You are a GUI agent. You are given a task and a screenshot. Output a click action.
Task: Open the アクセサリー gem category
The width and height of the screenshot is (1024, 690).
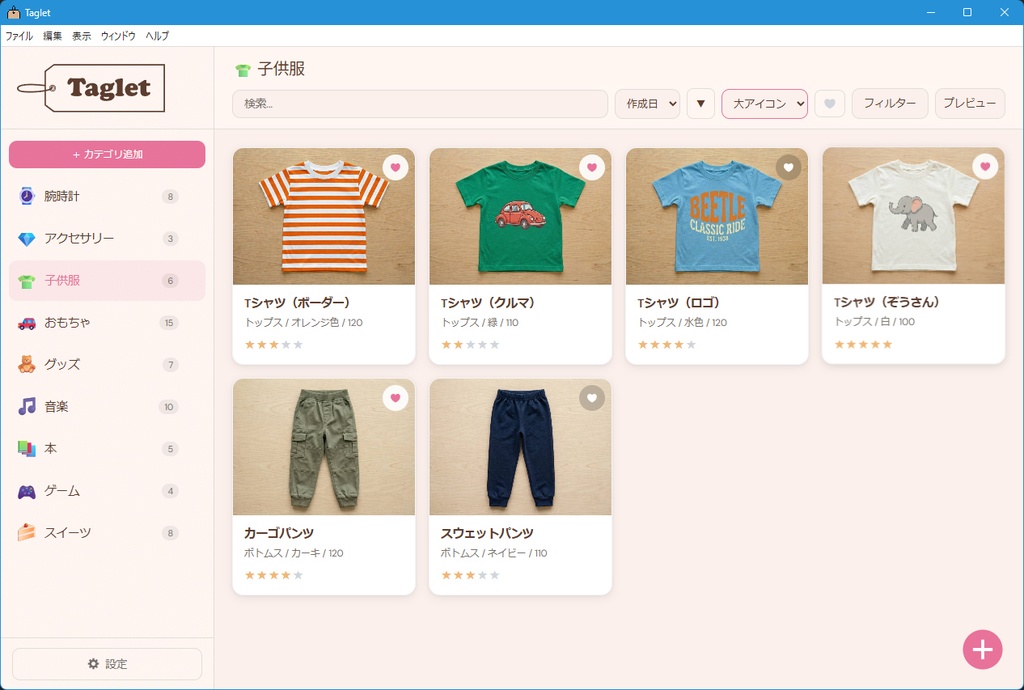(25, 238)
